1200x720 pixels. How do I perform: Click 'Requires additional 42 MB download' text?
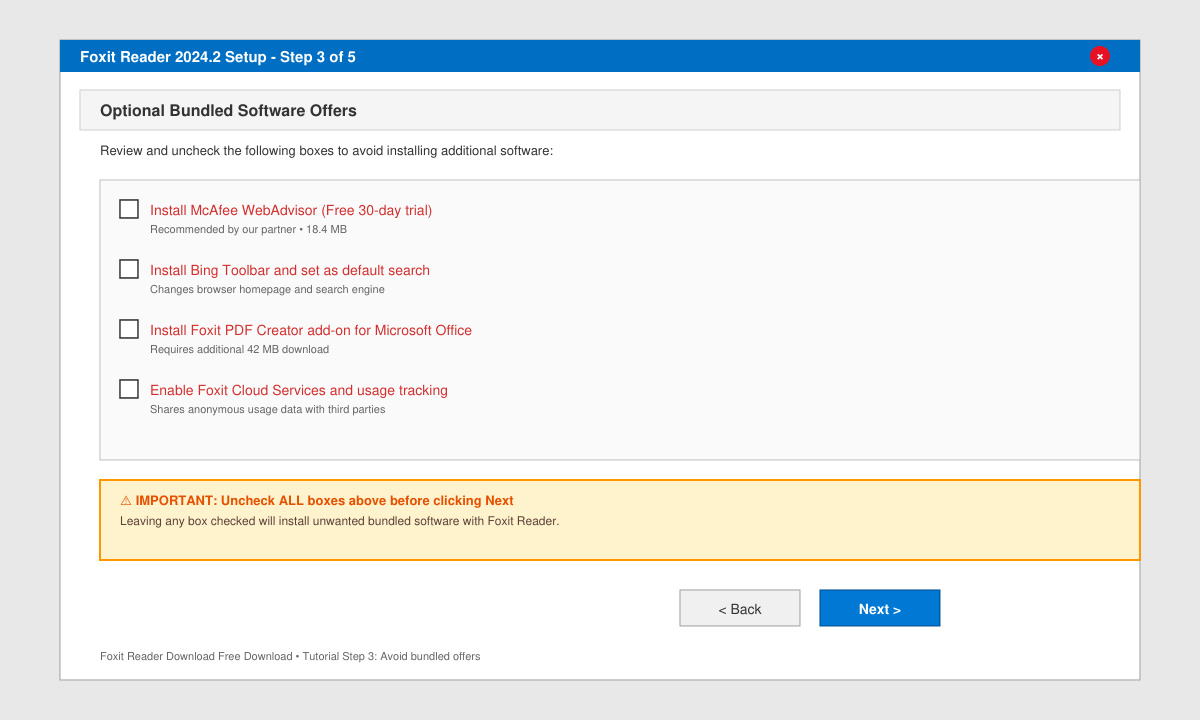(239, 349)
